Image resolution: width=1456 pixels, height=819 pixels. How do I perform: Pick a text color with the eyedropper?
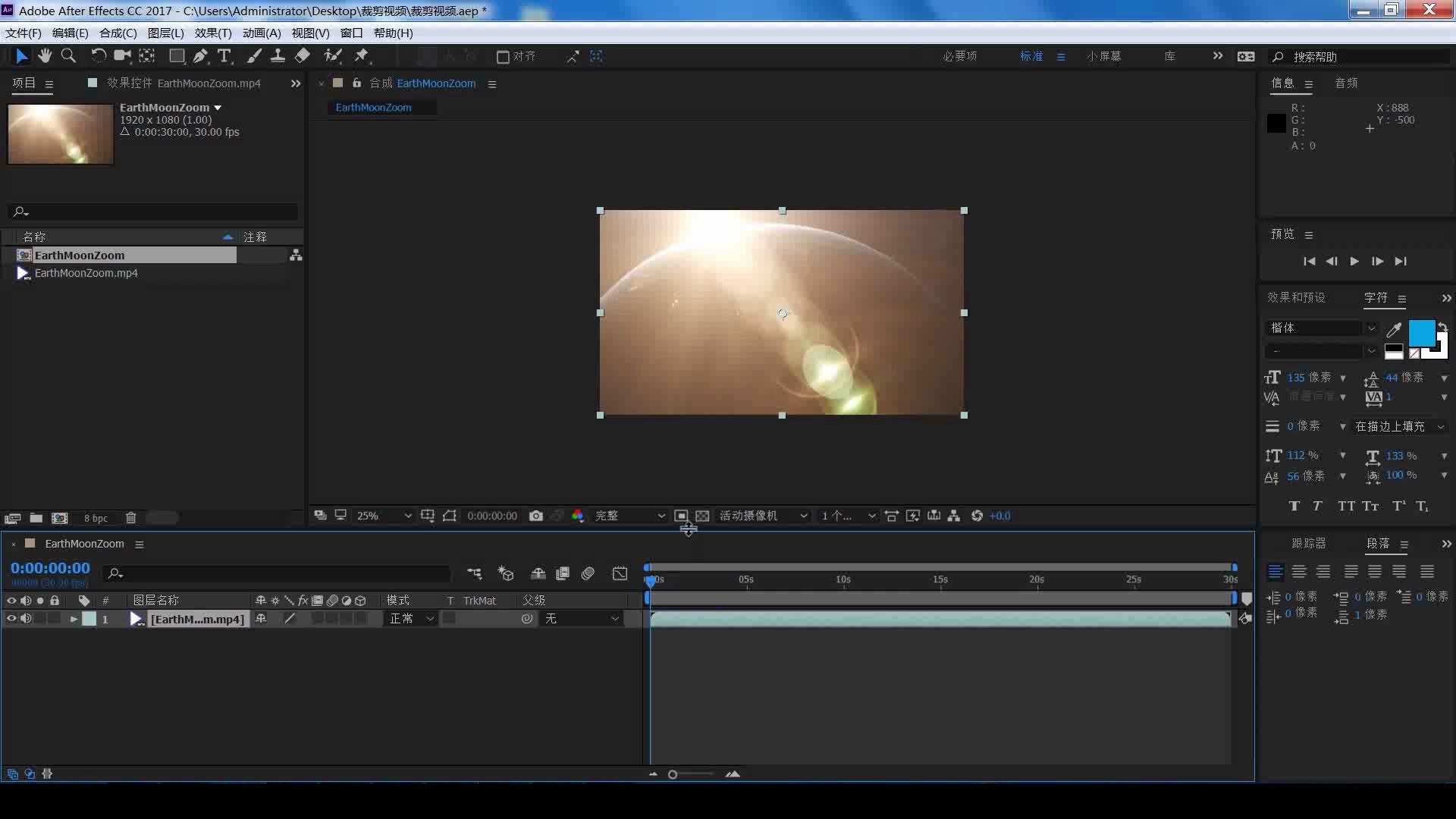[1394, 329]
